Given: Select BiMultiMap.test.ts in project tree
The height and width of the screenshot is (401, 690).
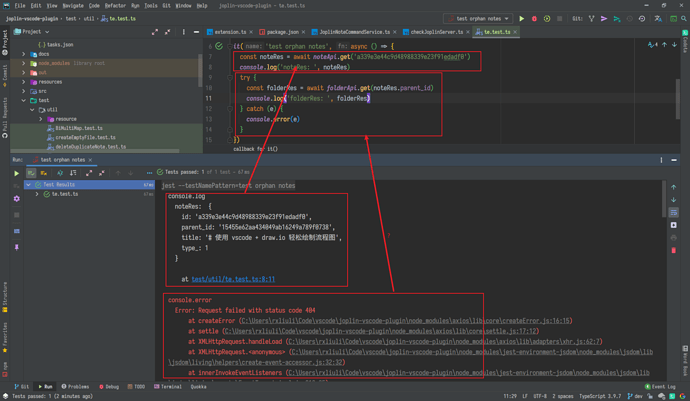Looking at the screenshot, I should [x=78, y=128].
